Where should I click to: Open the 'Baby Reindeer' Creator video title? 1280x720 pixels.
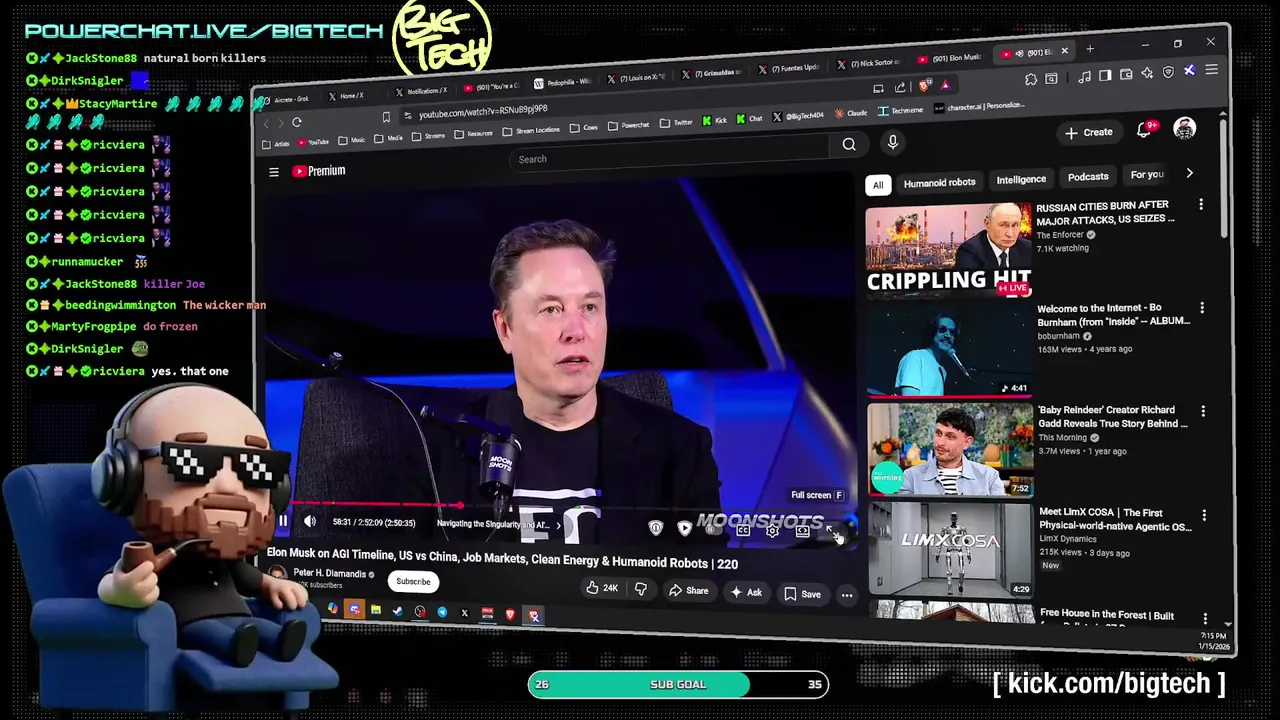(1112, 416)
